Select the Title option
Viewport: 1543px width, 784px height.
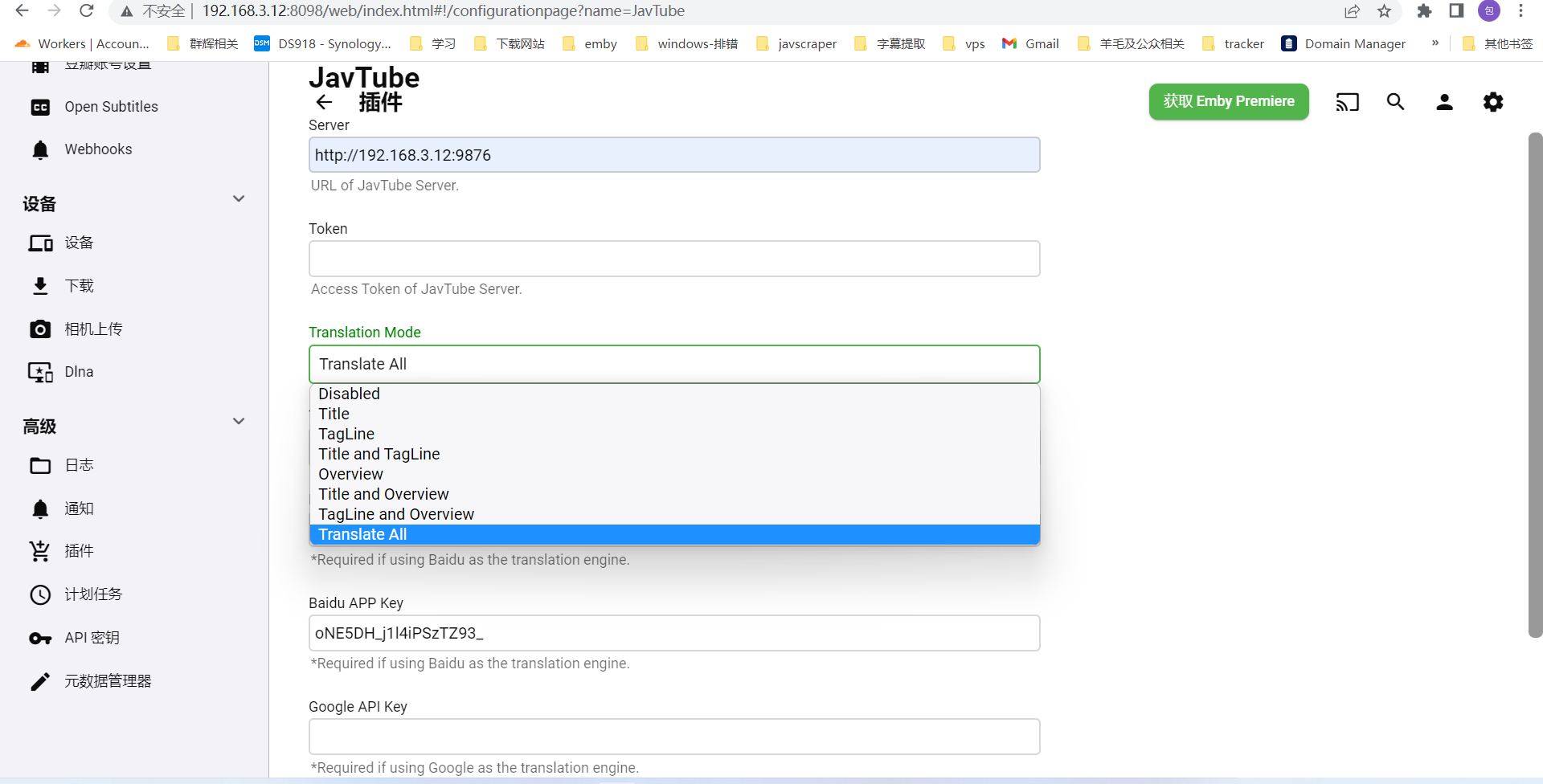click(674, 414)
